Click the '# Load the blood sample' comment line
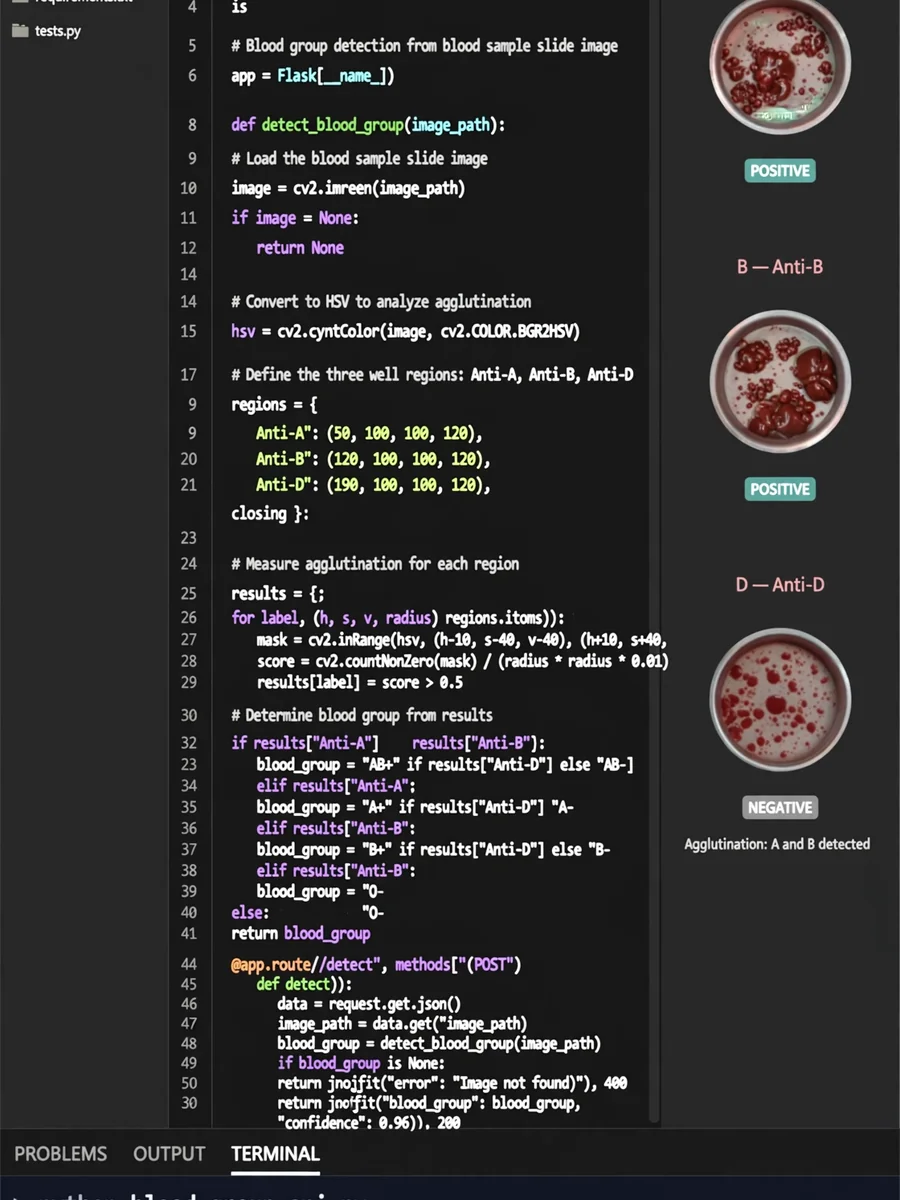Image resolution: width=900 pixels, height=1200 pixels. pos(360,158)
